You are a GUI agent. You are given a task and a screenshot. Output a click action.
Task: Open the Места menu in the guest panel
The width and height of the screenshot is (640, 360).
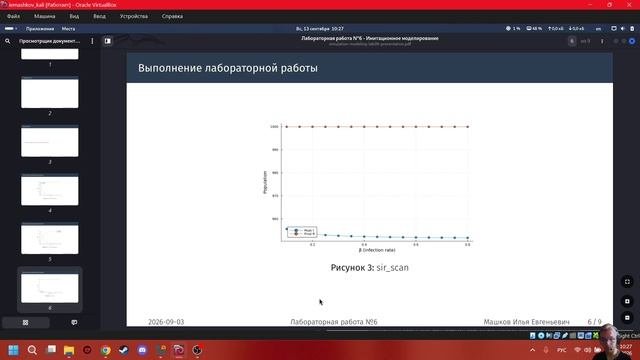click(68, 29)
